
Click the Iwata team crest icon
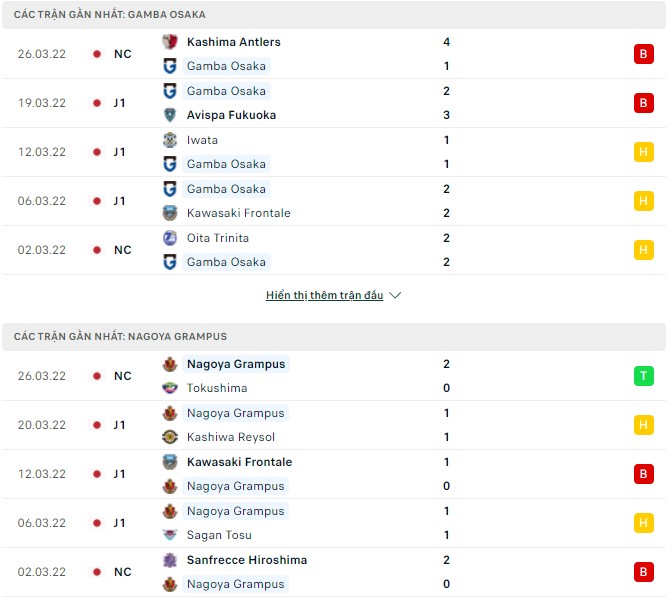pyautogui.click(x=170, y=140)
